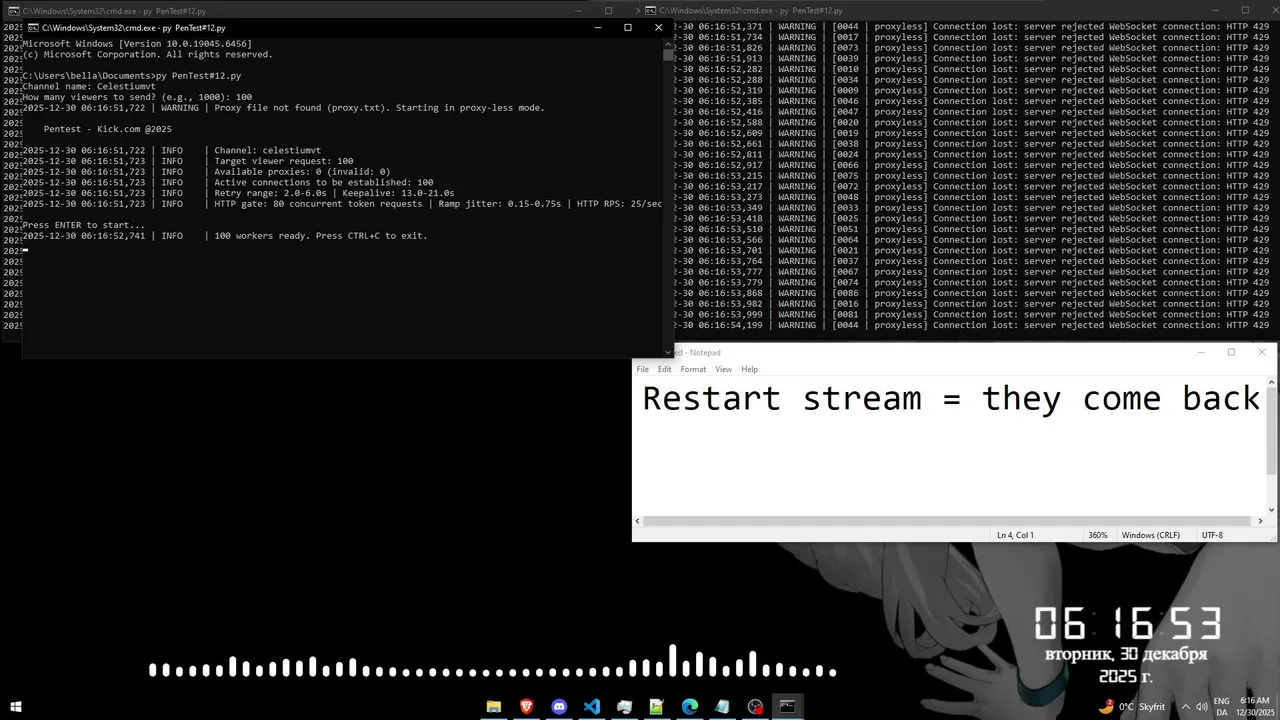1280x720 pixels.
Task: Click inside Notepad text 'Restart stream'
Action: (x=781, y=398)
